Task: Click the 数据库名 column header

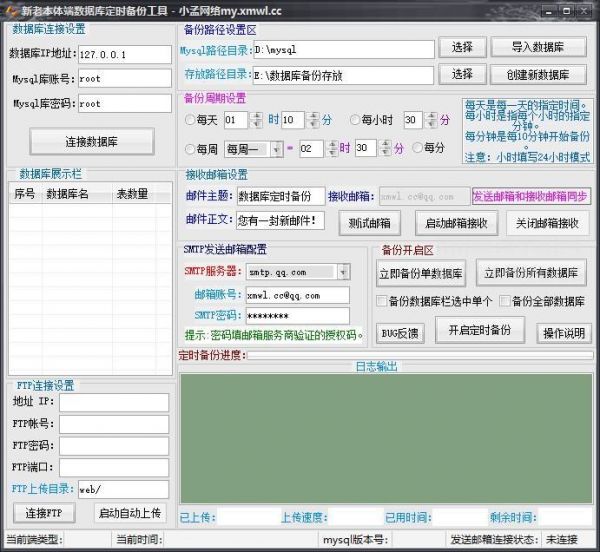Action: click(x=77, y=194)
